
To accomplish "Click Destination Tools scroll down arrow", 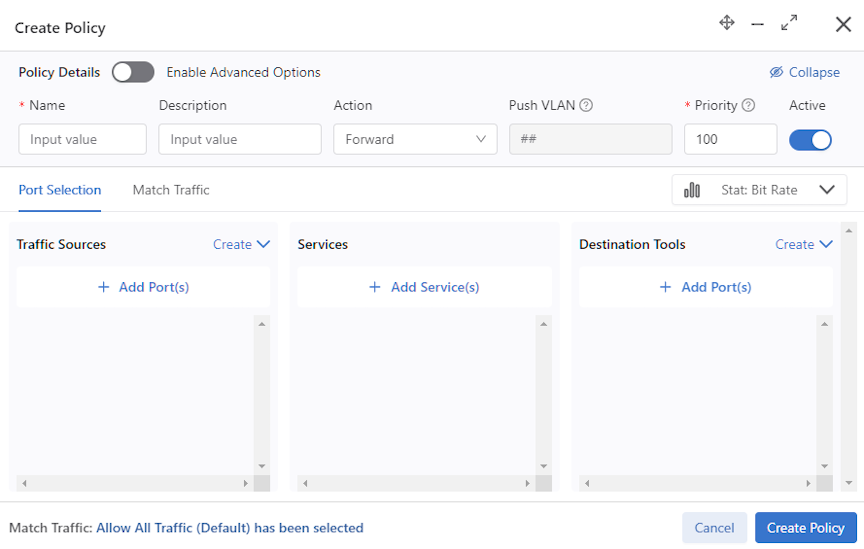I will point(824,466).
